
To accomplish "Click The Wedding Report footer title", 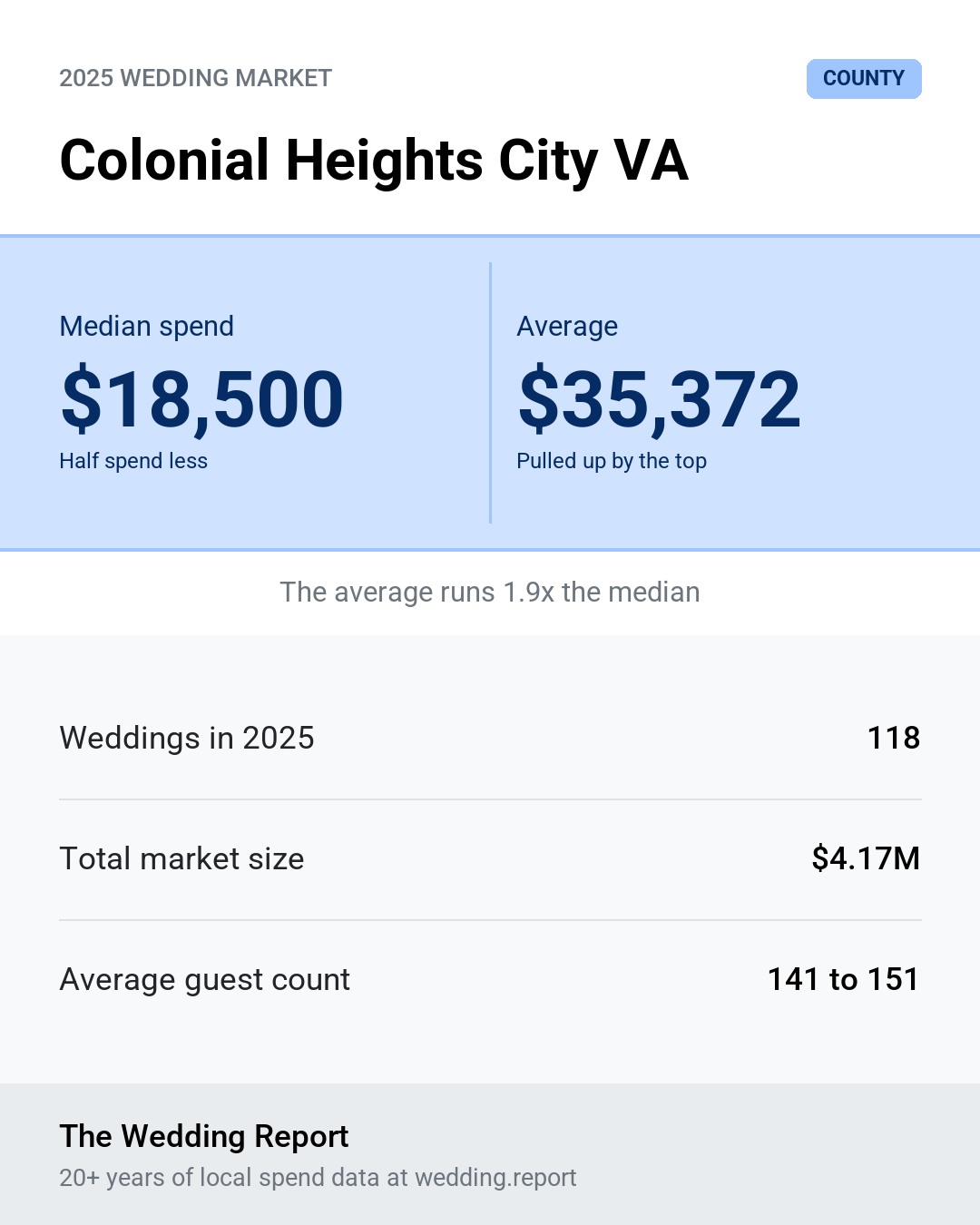I will [x=204, y=1136].
